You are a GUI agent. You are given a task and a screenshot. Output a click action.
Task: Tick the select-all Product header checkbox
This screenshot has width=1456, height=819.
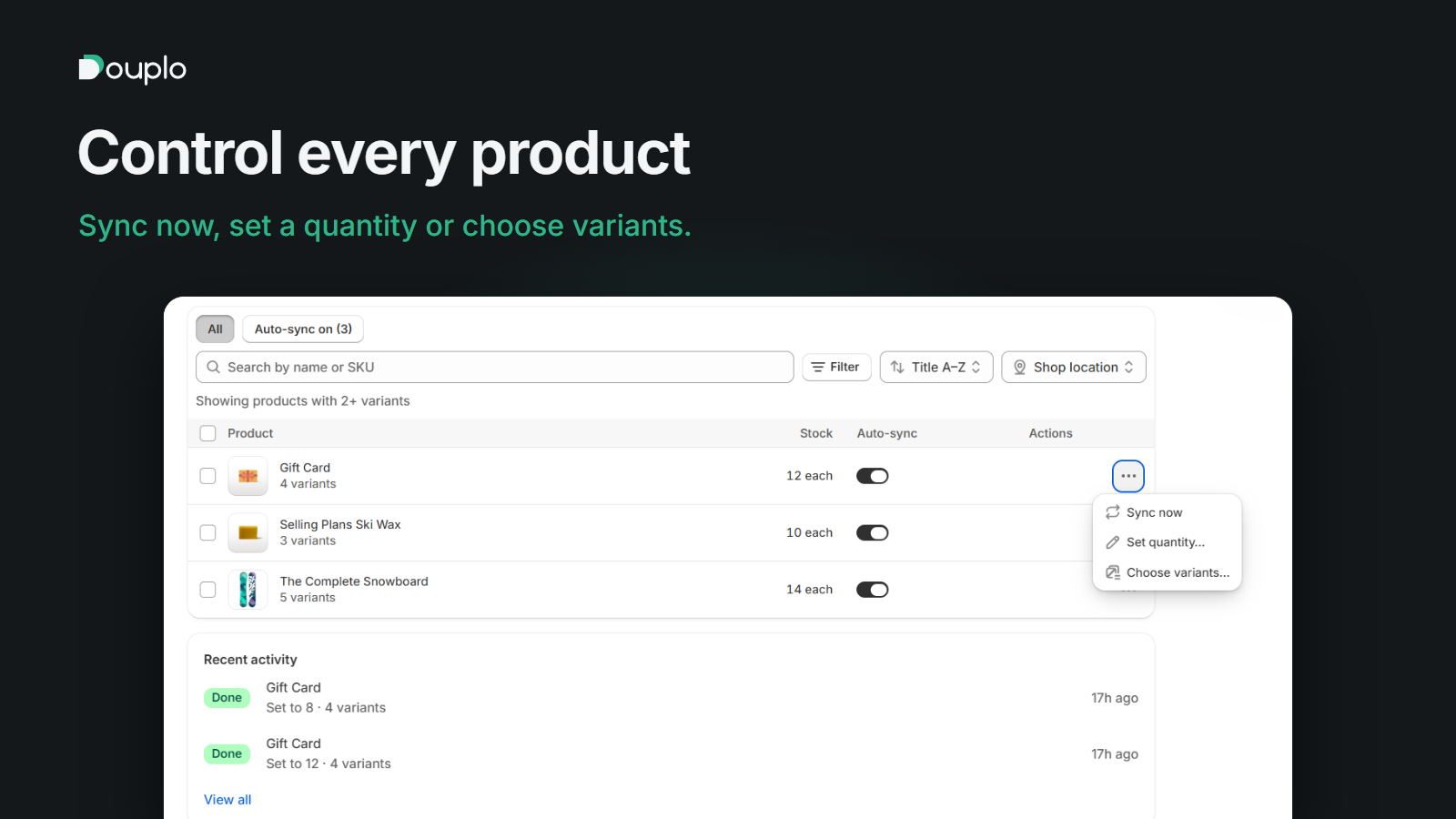tap(208, 433)
